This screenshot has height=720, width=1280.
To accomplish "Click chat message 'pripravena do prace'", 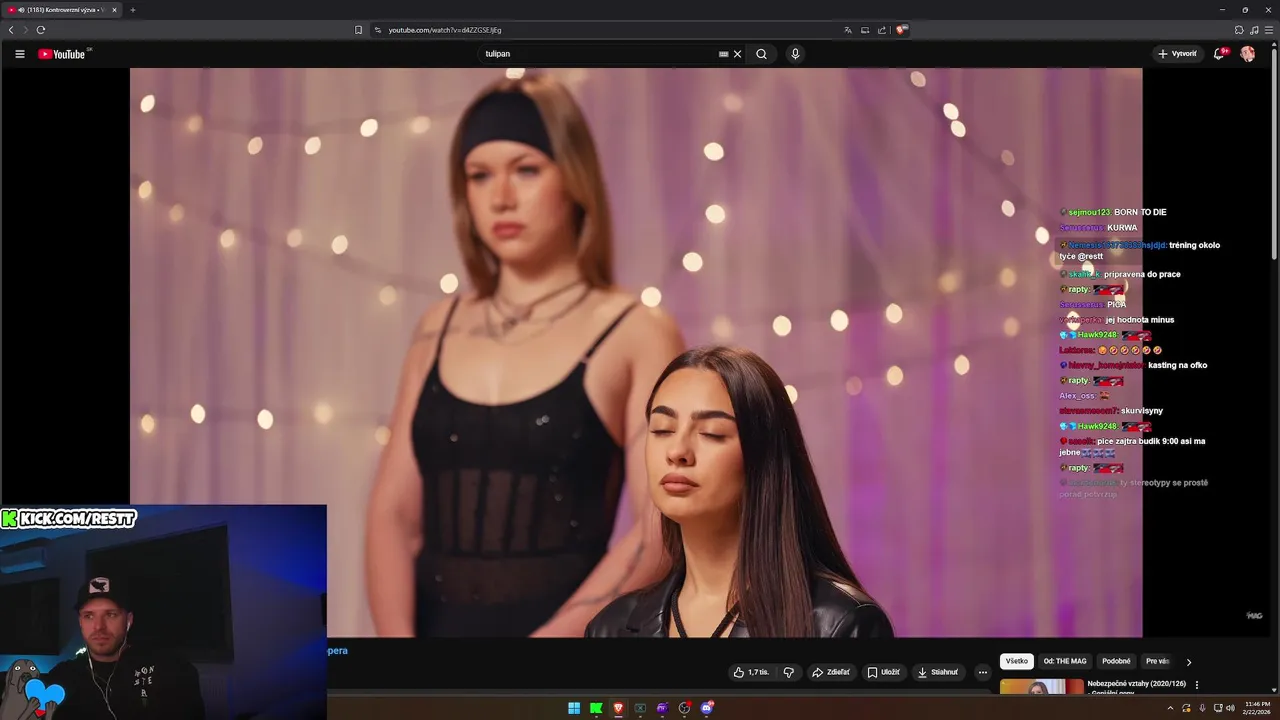I will point(1142,274).
